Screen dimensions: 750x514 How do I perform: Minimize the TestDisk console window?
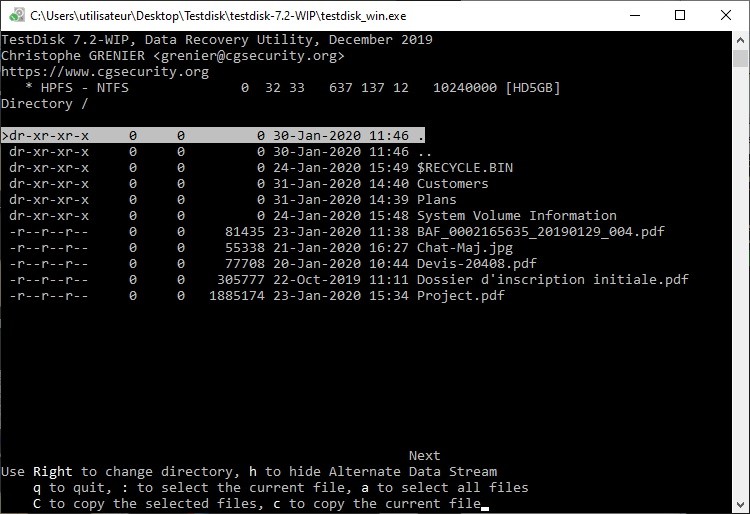point(634,15)
